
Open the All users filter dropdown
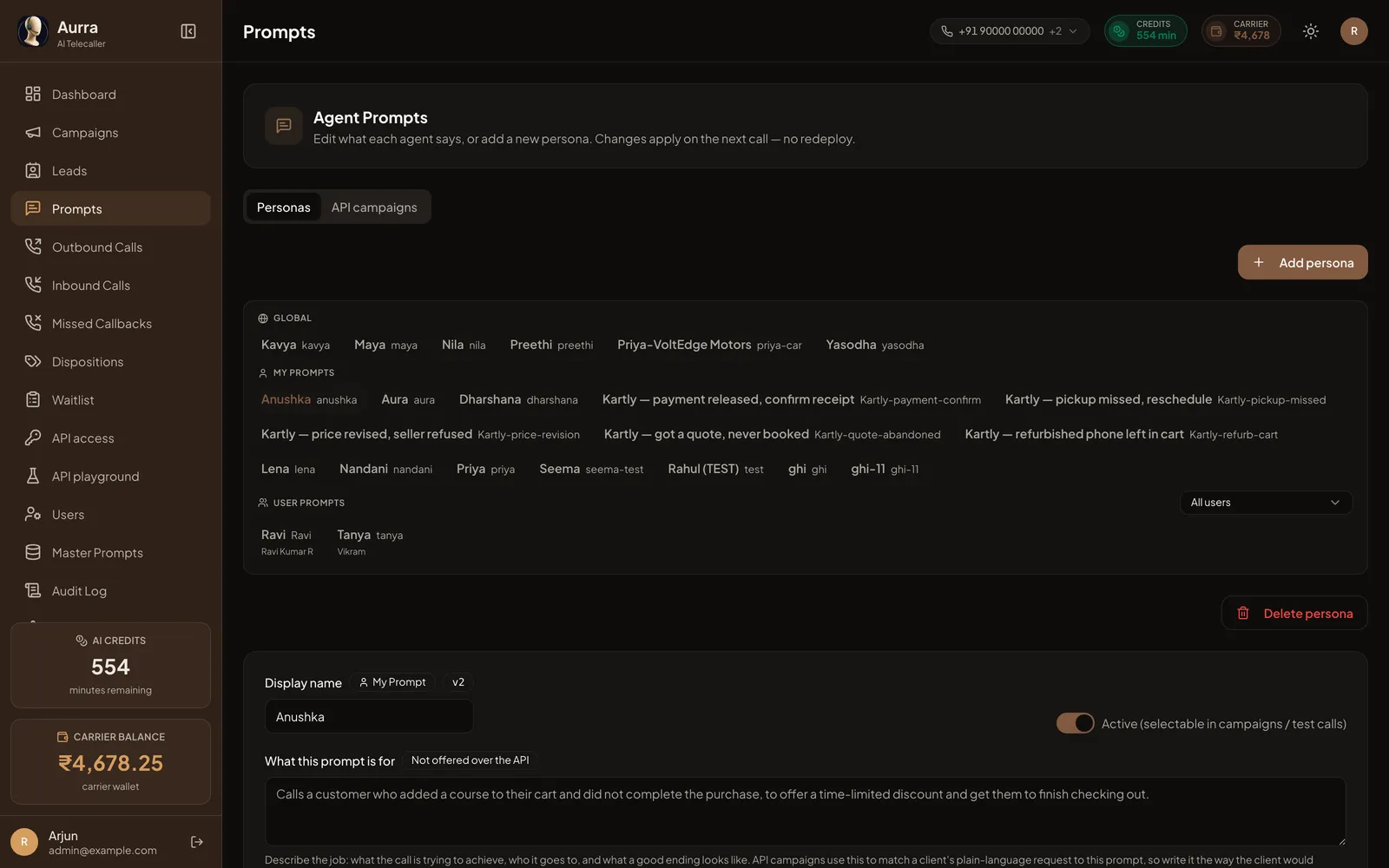pyautogui.click(x=1266, y=503)
